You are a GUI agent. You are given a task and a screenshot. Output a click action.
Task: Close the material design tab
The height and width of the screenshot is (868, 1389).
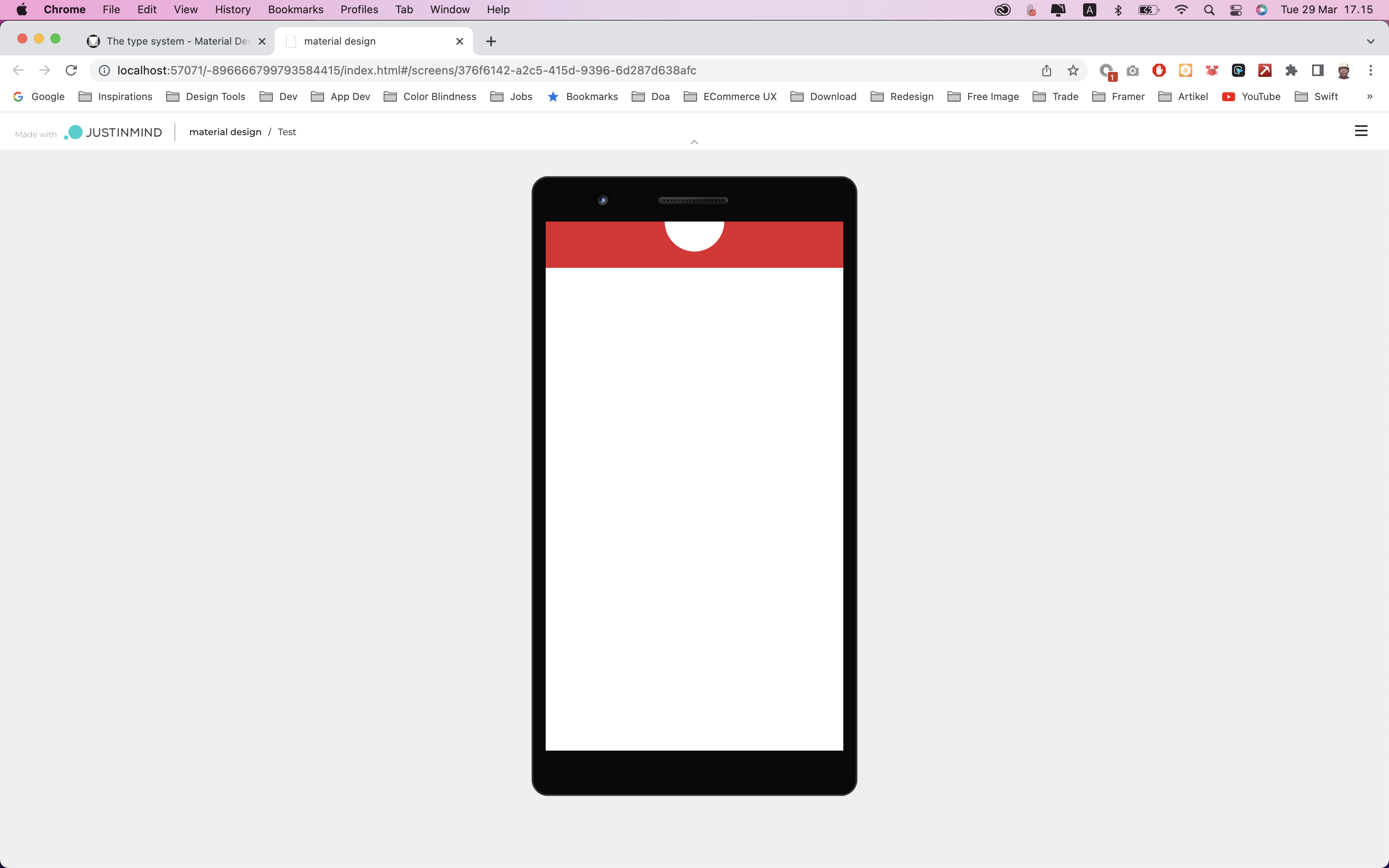click(459, 41)
